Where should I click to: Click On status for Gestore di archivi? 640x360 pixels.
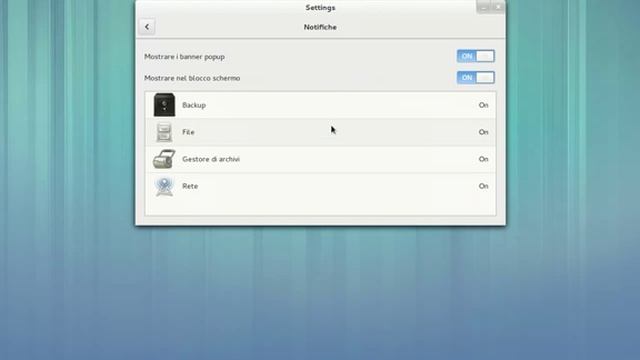point(483,159)
